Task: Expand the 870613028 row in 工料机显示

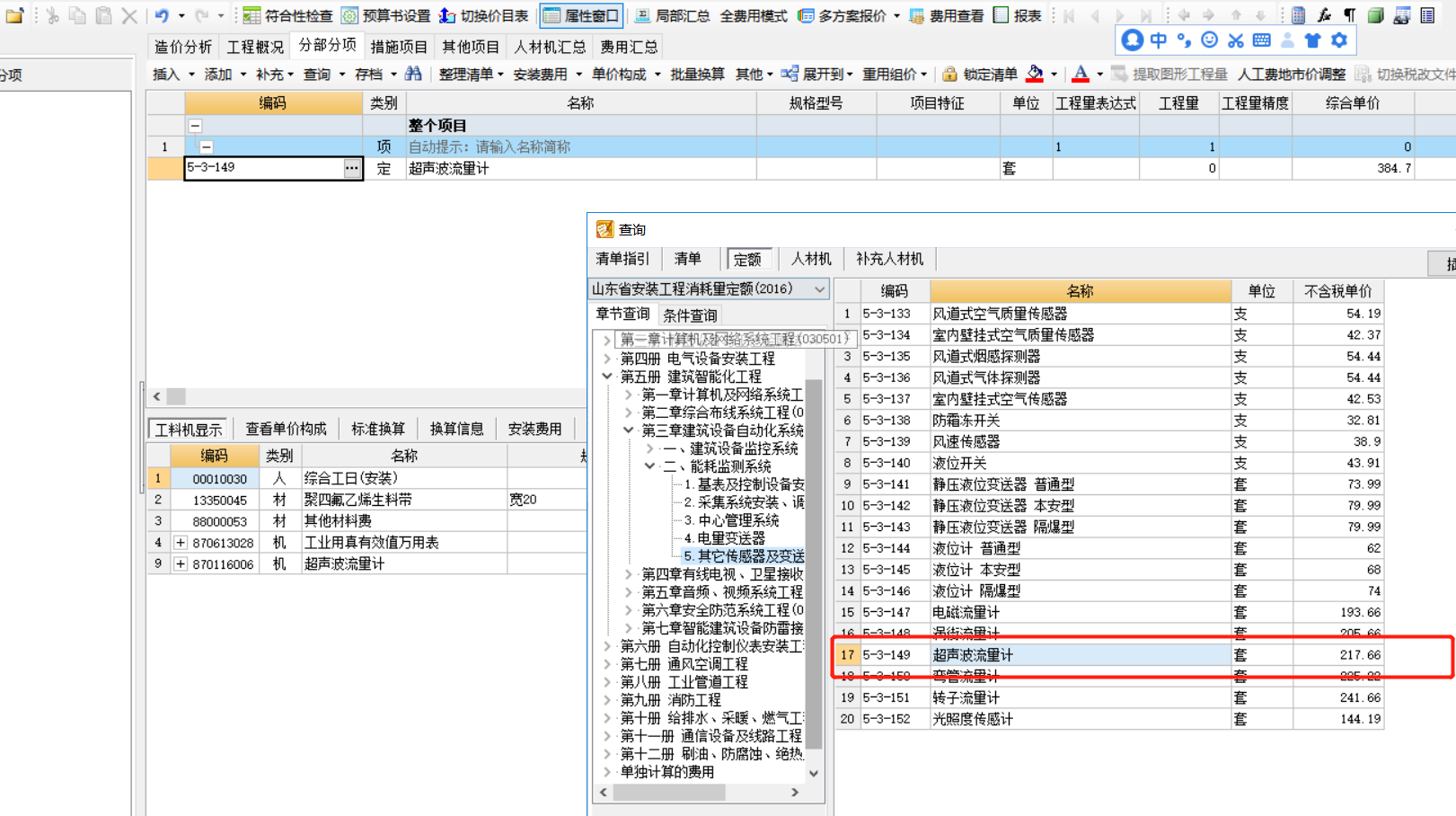Action: [x=181, y=543]
